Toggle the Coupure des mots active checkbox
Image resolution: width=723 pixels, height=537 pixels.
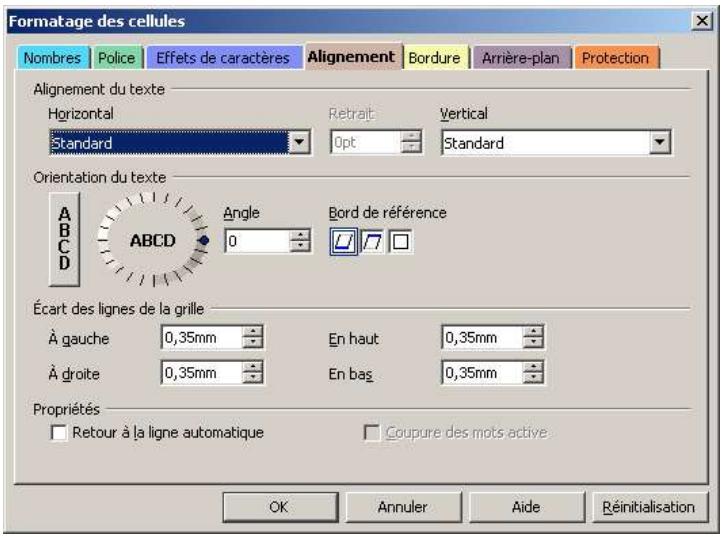point(372,433)
